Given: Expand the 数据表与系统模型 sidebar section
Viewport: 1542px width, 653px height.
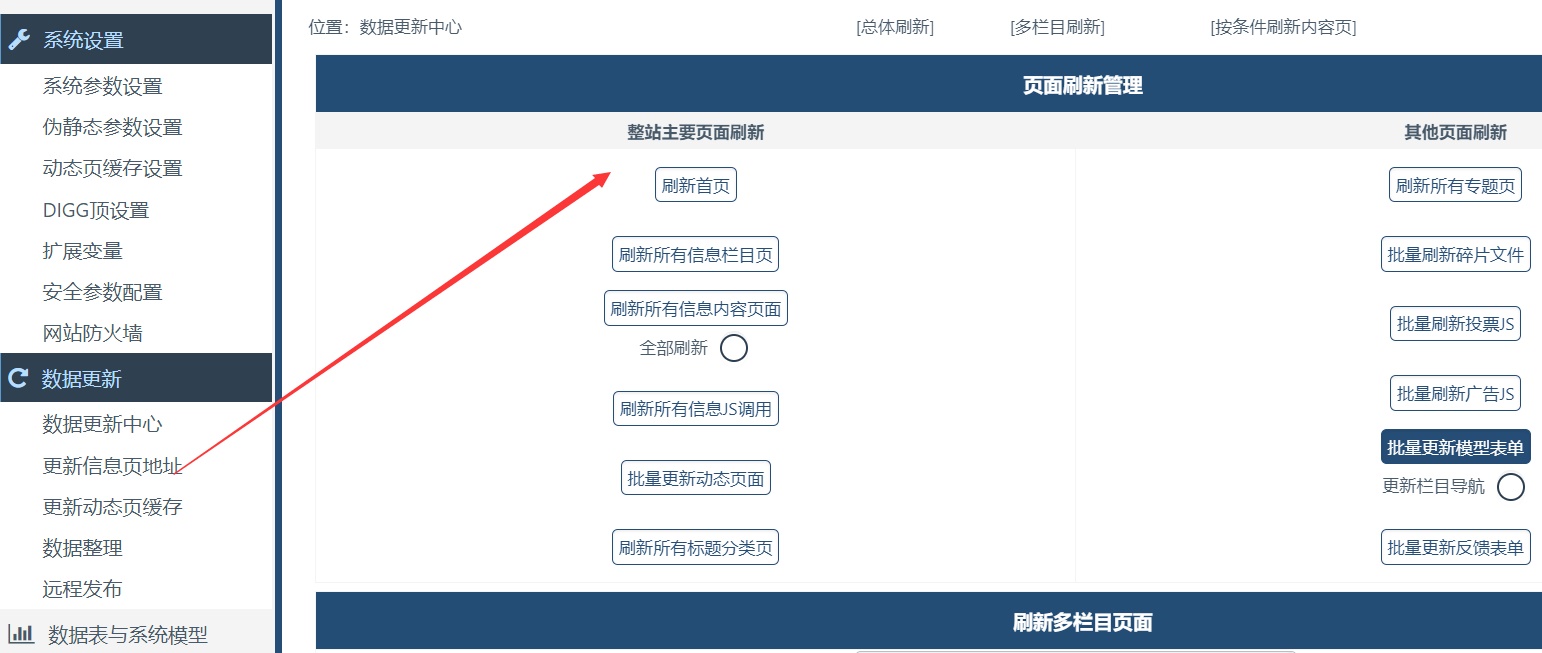Looking at the screenshot, I should (136, 633).
